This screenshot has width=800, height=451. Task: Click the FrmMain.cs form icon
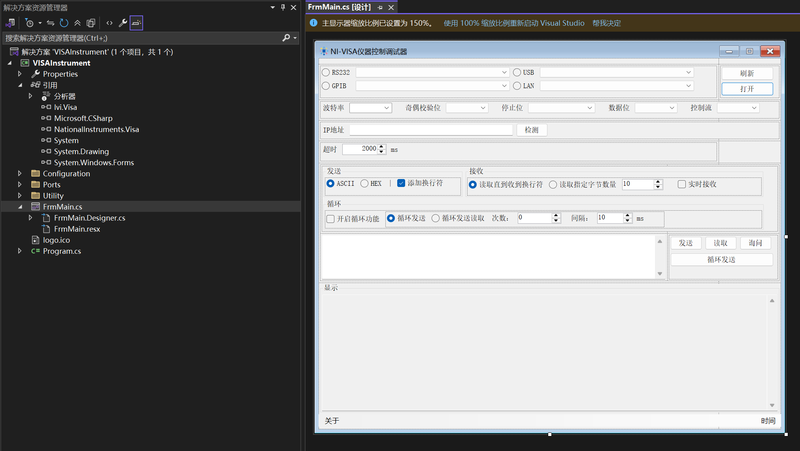click(x=35, y=207)
